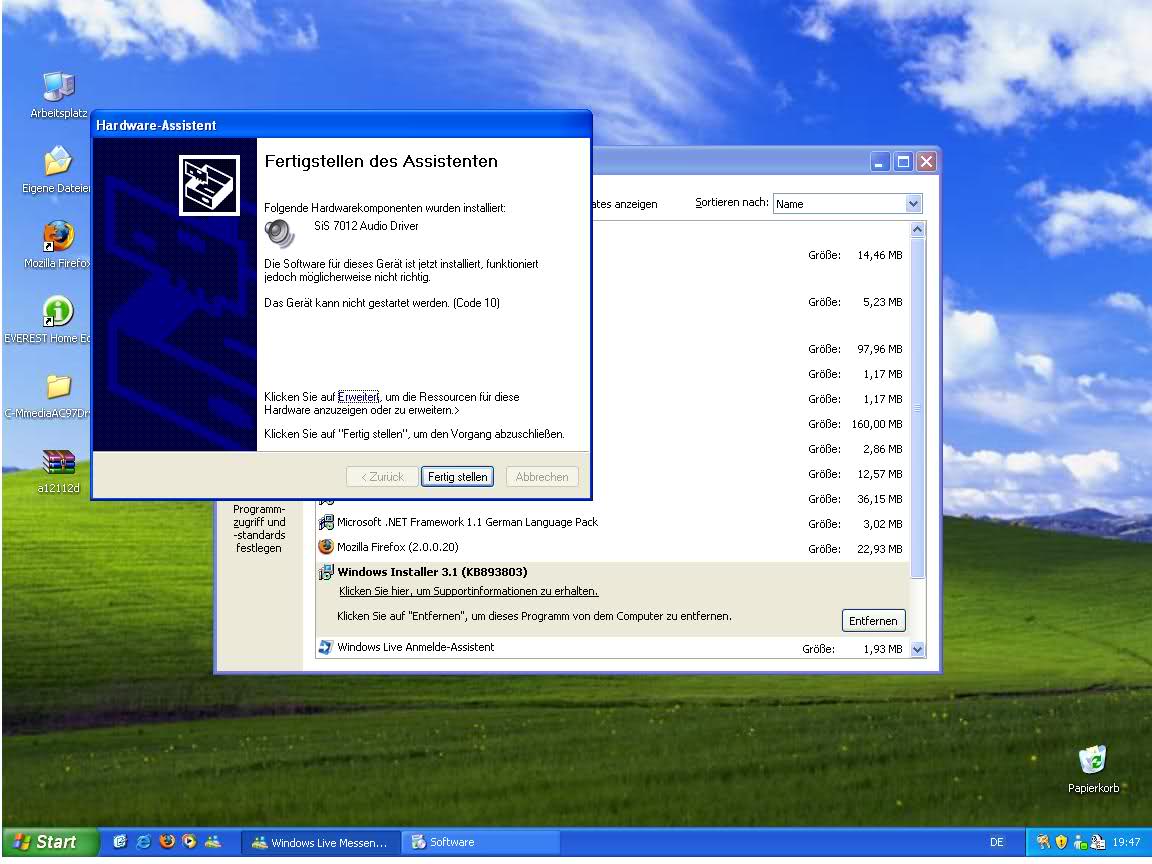Screen dimensions: 1152x864
Task: Switch to the Software taskbar button
Action: (481, 843)
